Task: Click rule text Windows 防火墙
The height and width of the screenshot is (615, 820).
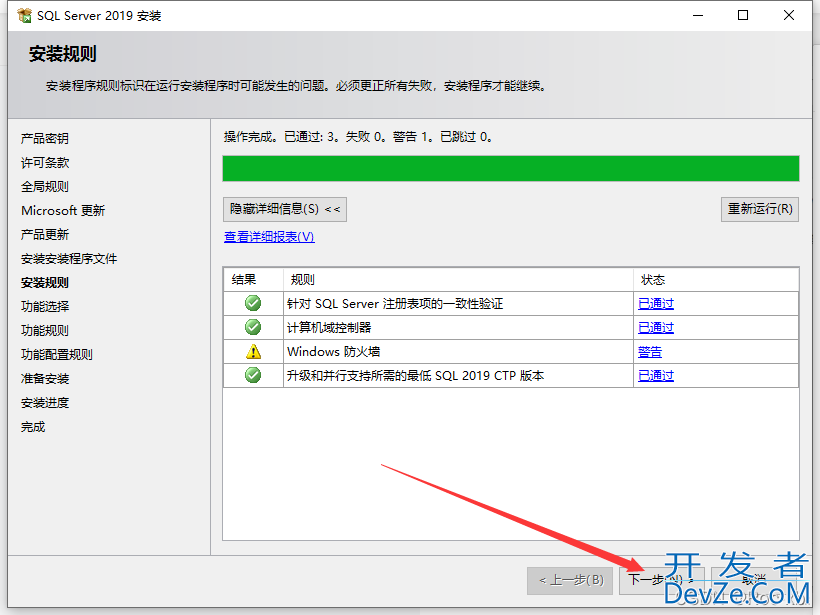Action: [334, 352]
